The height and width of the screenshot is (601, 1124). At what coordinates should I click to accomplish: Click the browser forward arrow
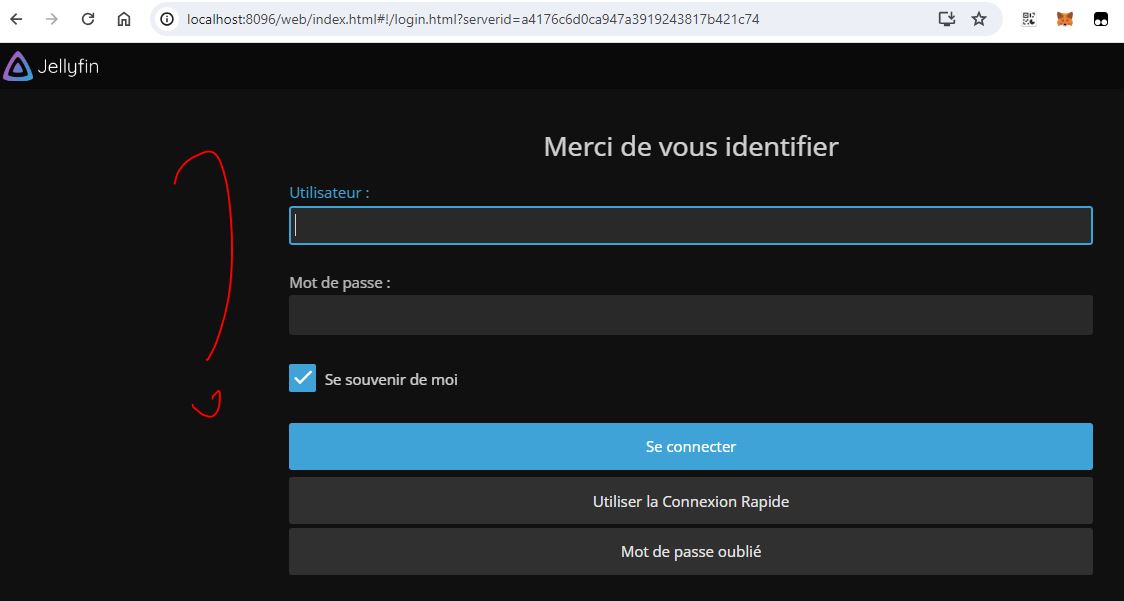(x=52, y=19)
